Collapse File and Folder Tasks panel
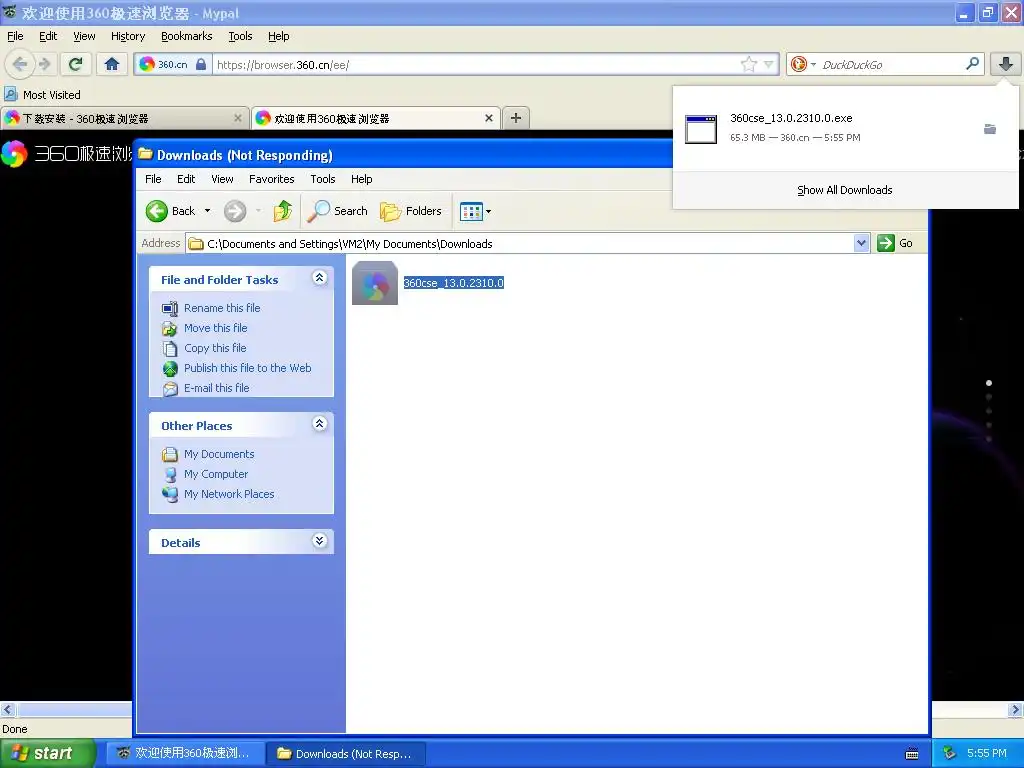1024x768 pixels. (319, 278)
